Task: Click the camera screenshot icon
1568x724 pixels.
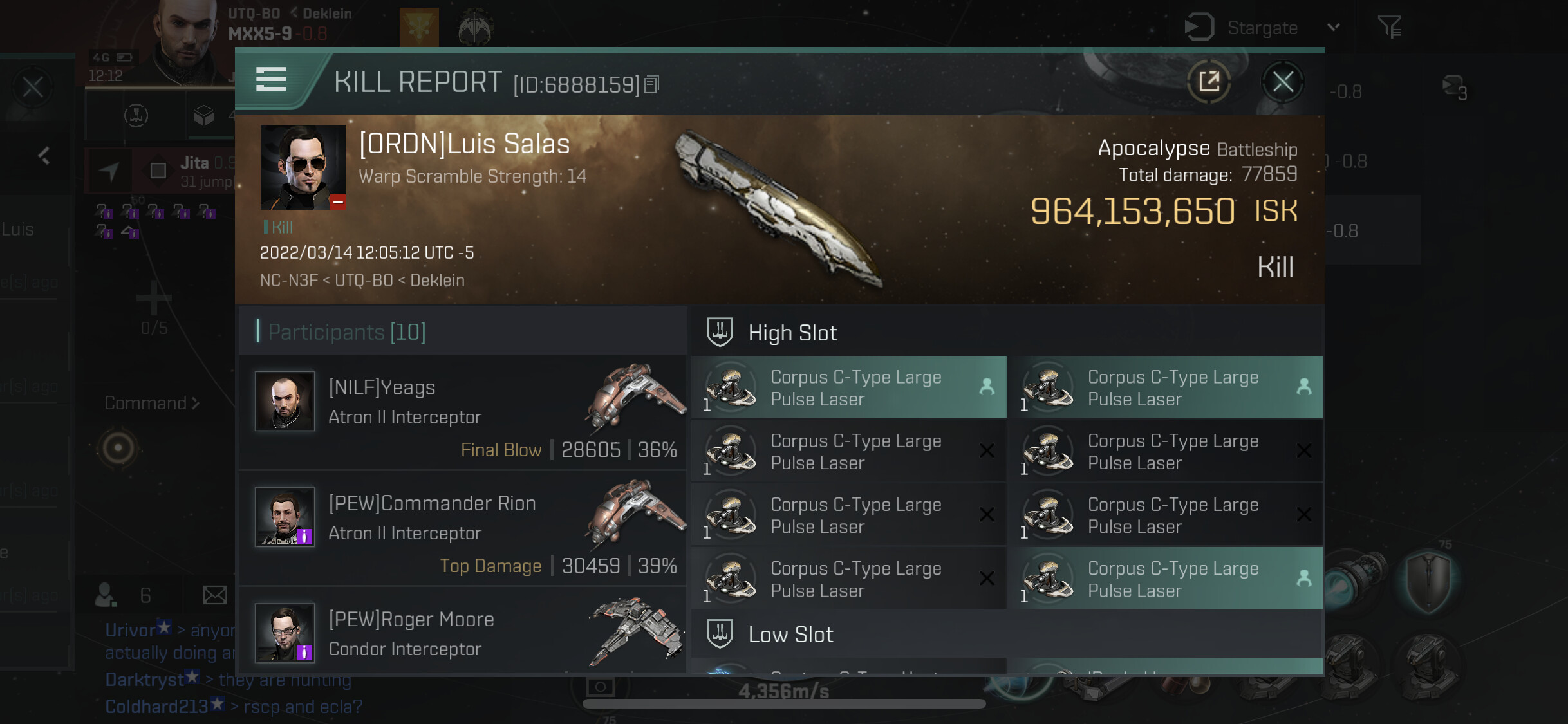Action: click(x=600, y=687)
